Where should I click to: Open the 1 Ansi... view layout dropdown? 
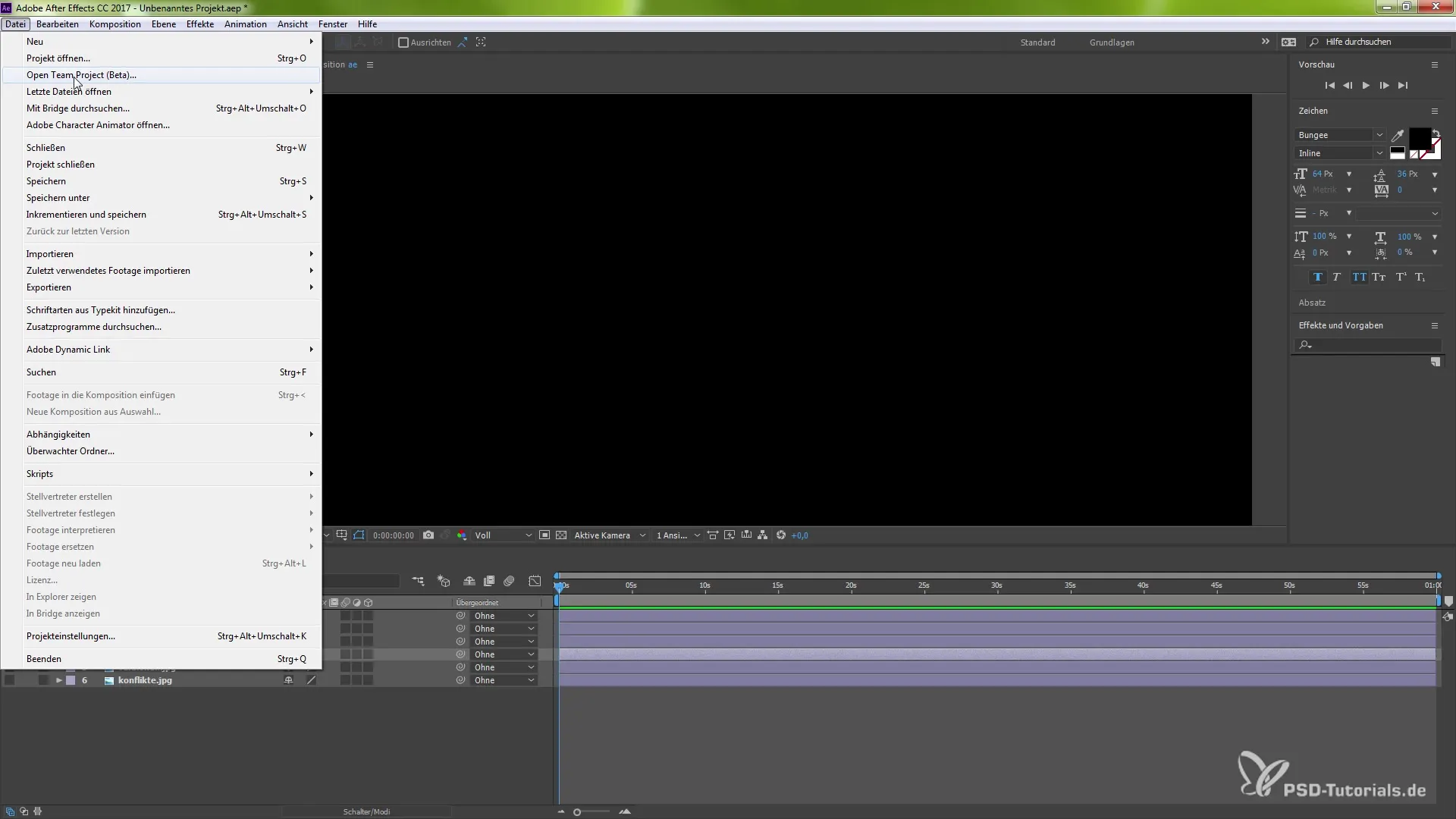(678, 535)
